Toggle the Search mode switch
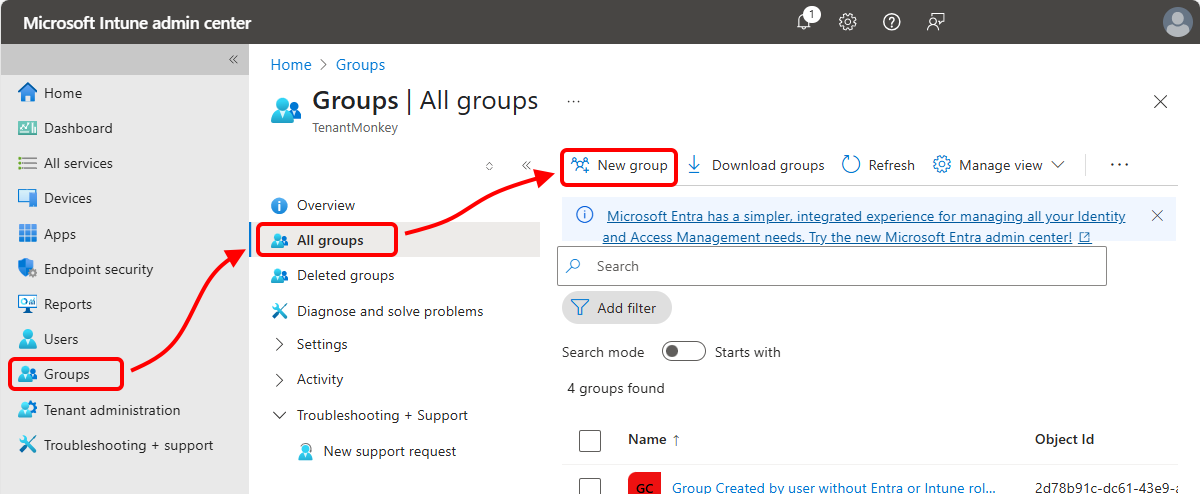This screenshot has height=494, width=1200. [x=684, y=352]
